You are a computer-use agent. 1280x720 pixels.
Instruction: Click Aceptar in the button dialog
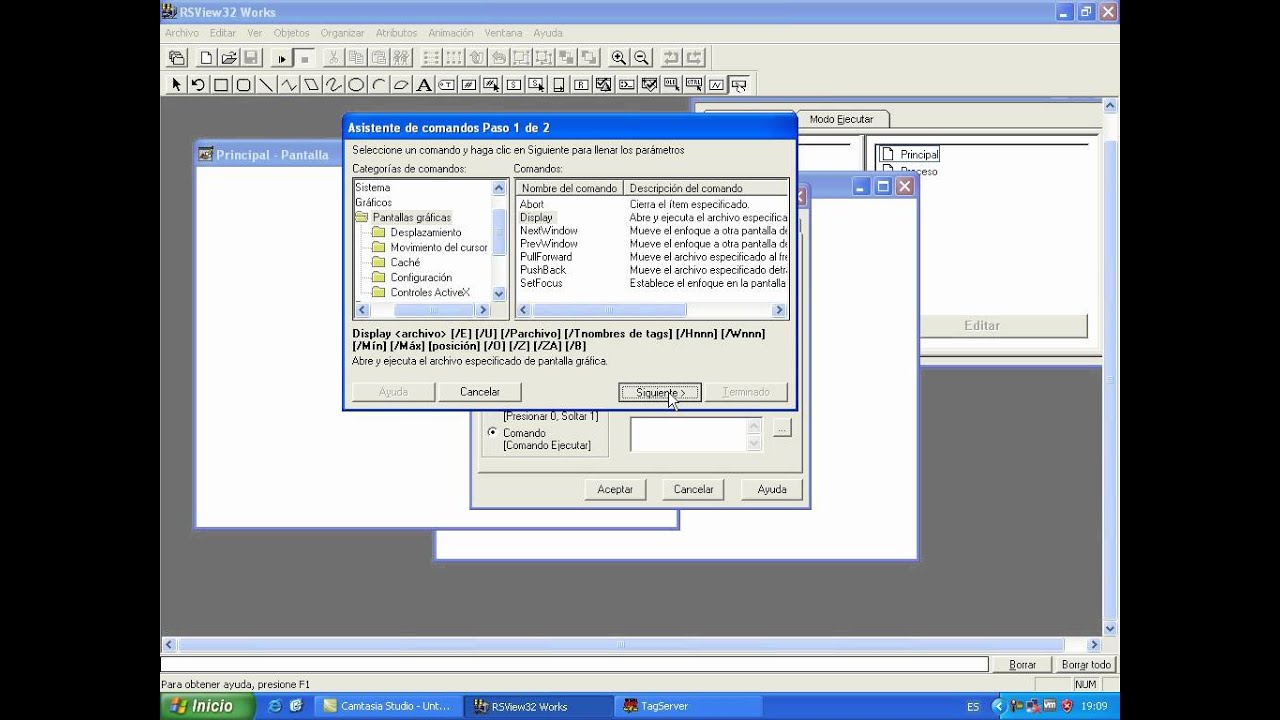pyautogui.click(x=615, y=489)
